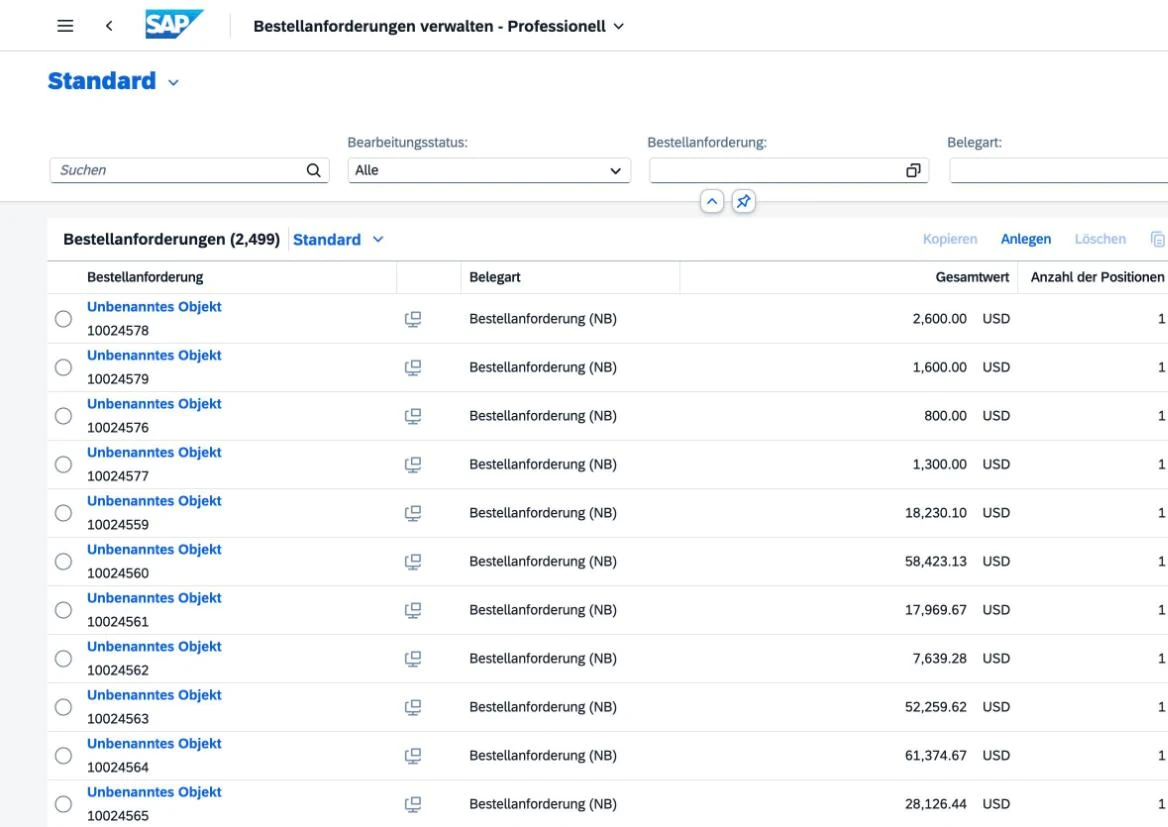1168x827 pixels.
Task: Click the total value 58,423.13
Action: 936,561
